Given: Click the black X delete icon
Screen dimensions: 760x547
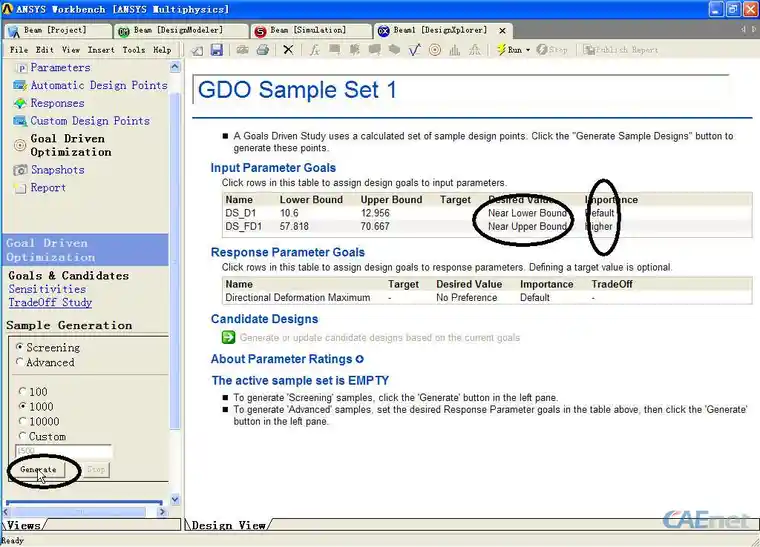Looking at the screenshot, I should [x=288, y=49].
